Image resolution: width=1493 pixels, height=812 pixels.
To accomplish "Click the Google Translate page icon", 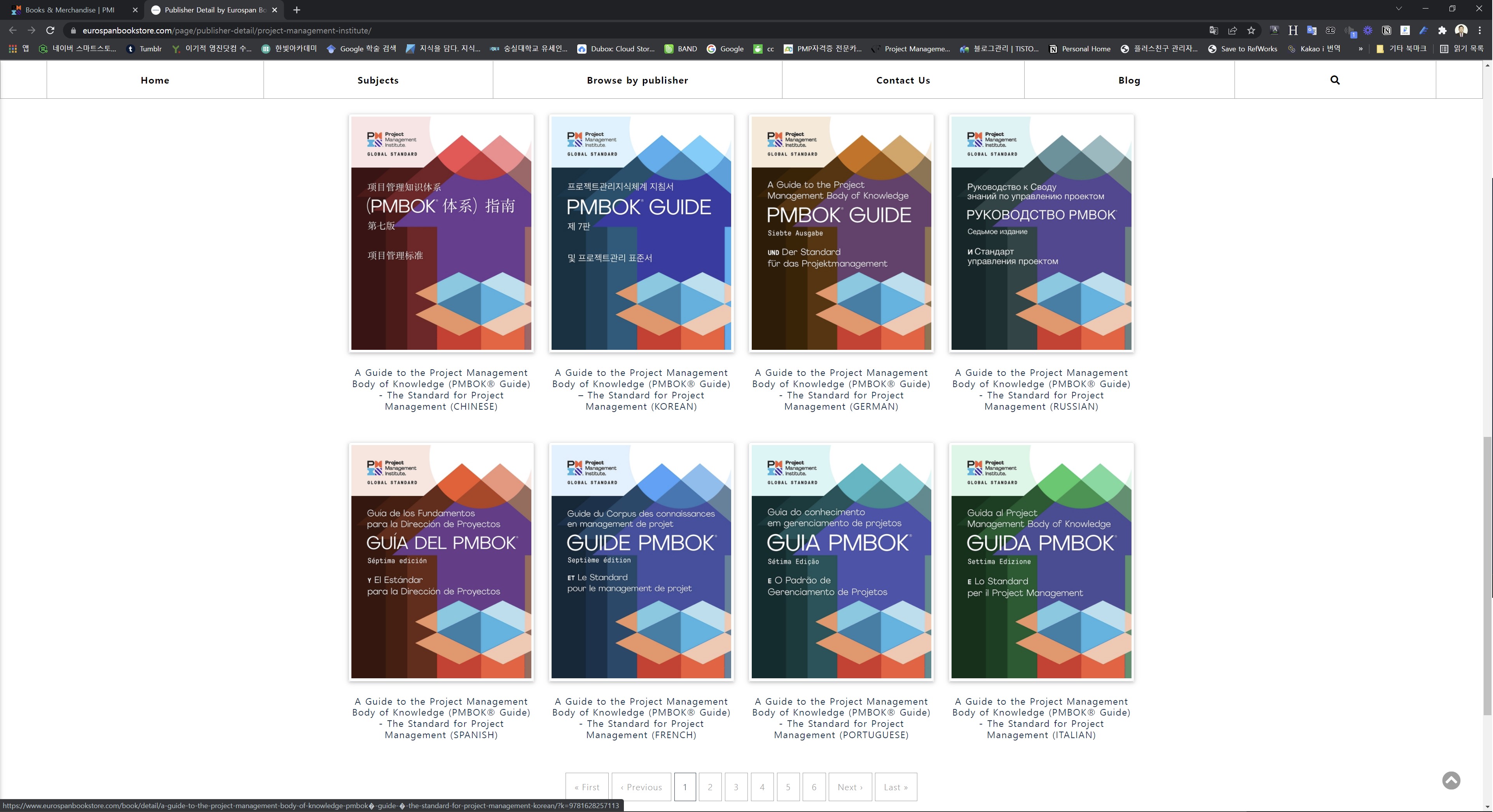I will tap(1214, 31).
